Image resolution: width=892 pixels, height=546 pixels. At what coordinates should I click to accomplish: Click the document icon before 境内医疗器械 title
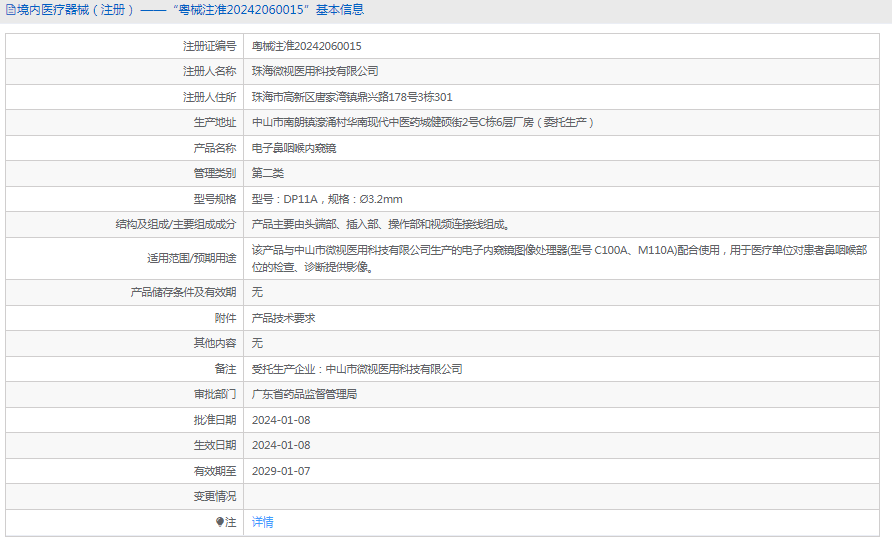pos(10,10)
